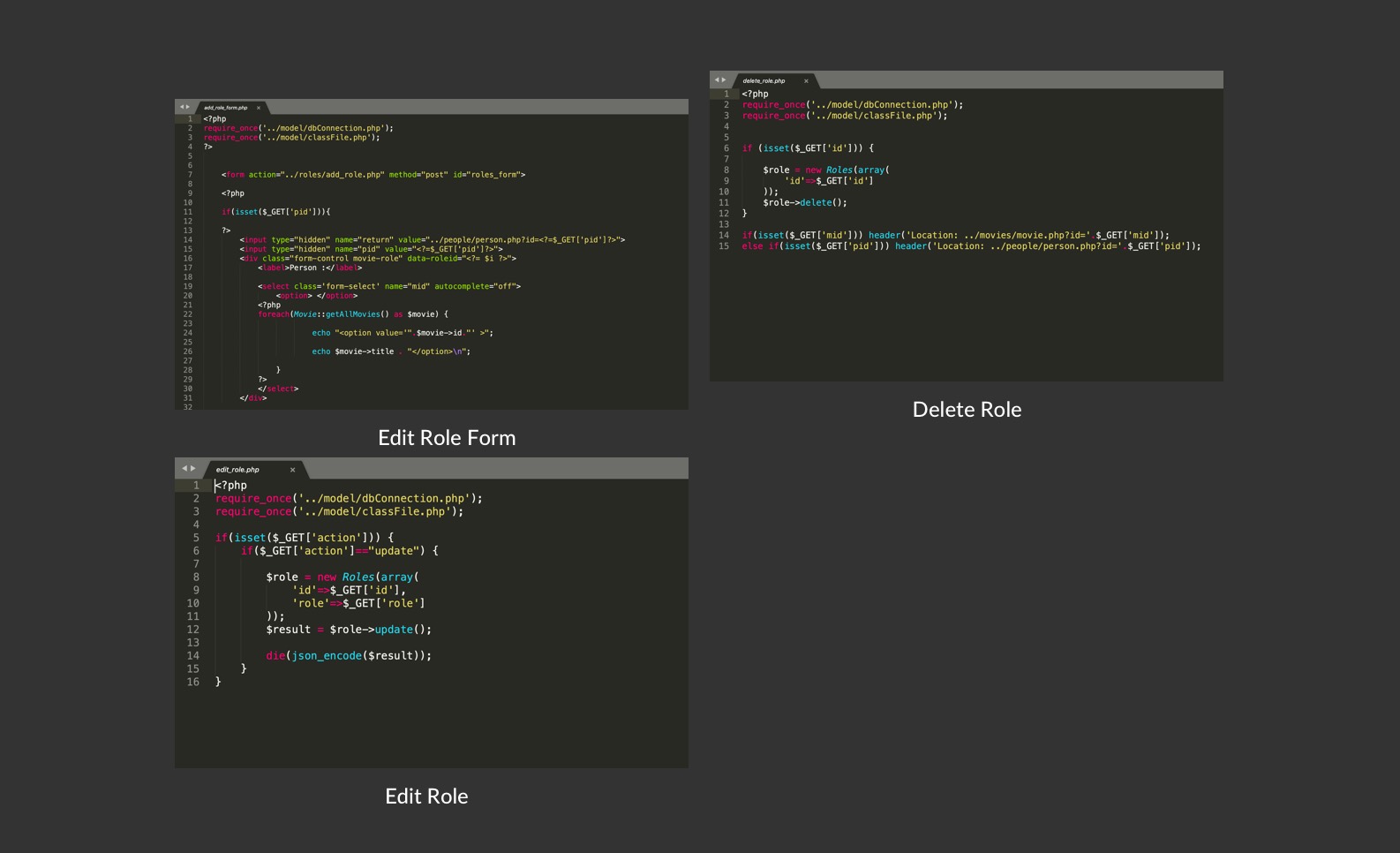Close the delete_role.php tab

pos(806,81)
